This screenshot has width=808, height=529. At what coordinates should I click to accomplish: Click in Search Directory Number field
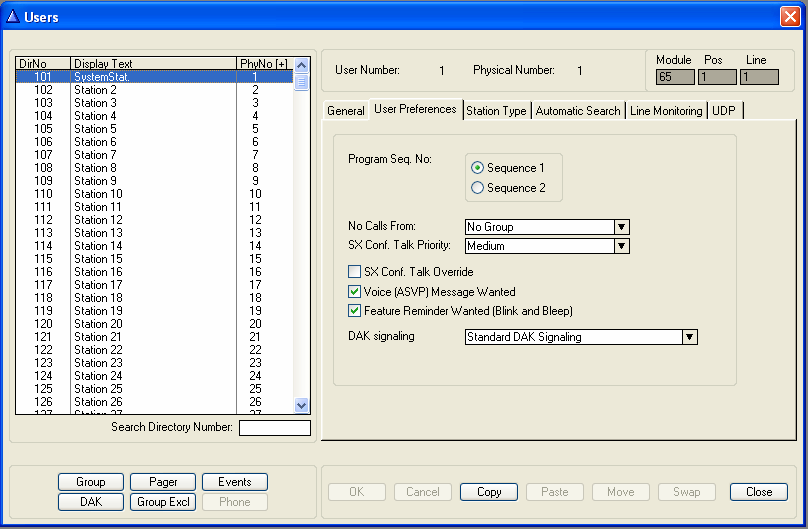pyautogui.click(x=274, y=428)
